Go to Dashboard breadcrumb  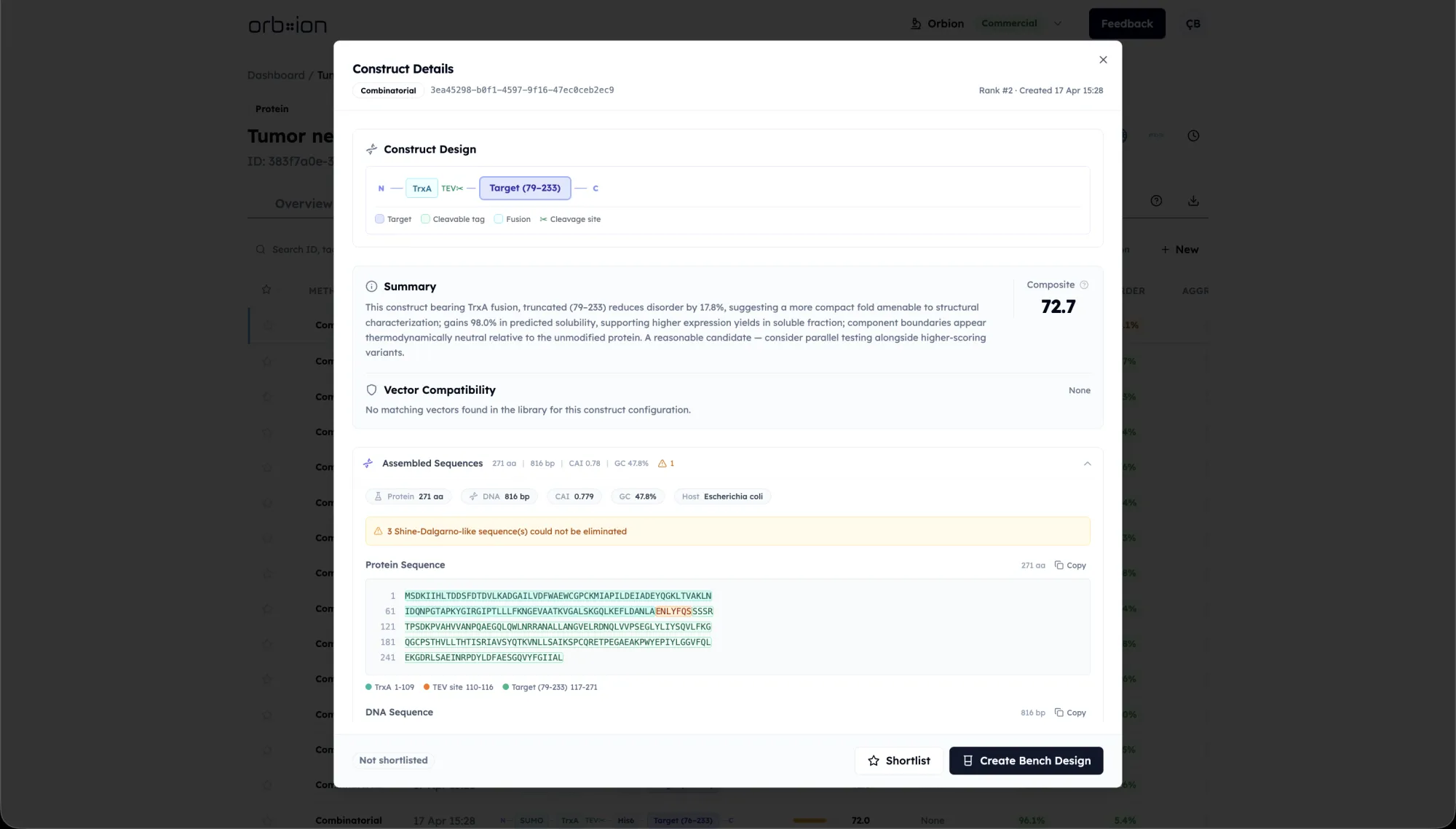(x=276, y=75)
